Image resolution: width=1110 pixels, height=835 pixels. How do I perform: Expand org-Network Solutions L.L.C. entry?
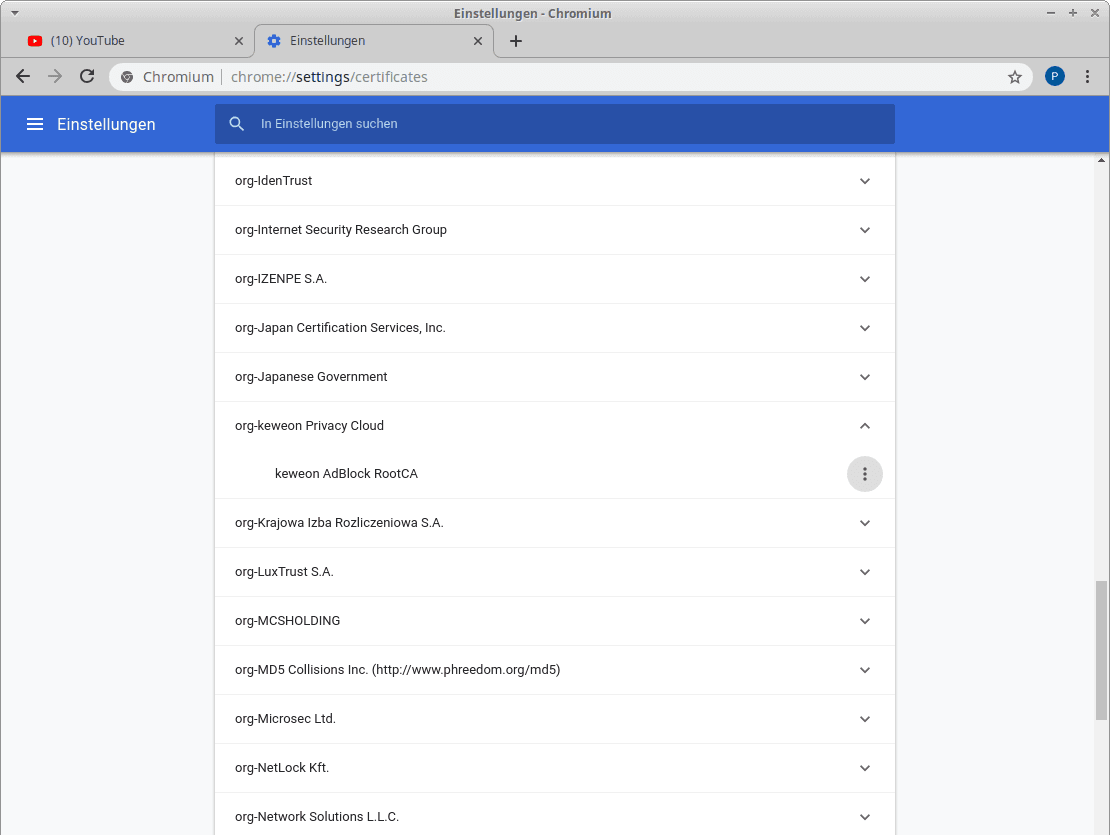[x=864, y=817]
